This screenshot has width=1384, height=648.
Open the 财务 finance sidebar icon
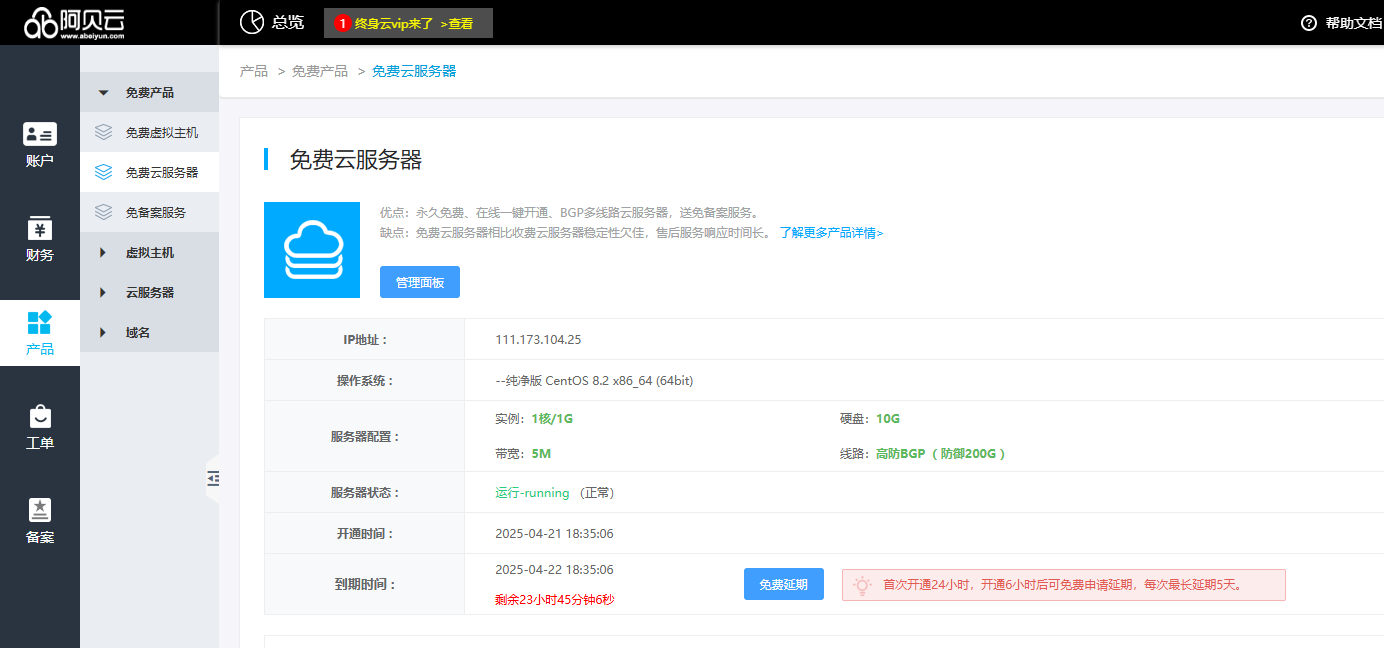(40, 228)
